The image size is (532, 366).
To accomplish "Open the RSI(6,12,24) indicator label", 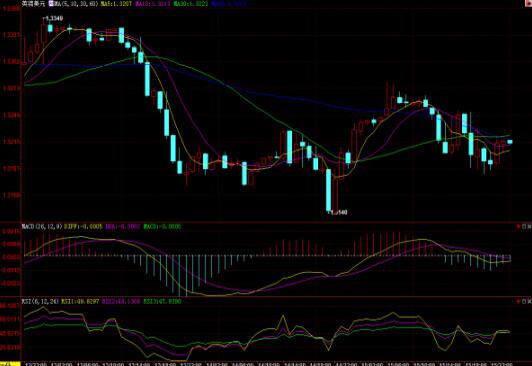I will pyautogui.click(x=40, y=301).
